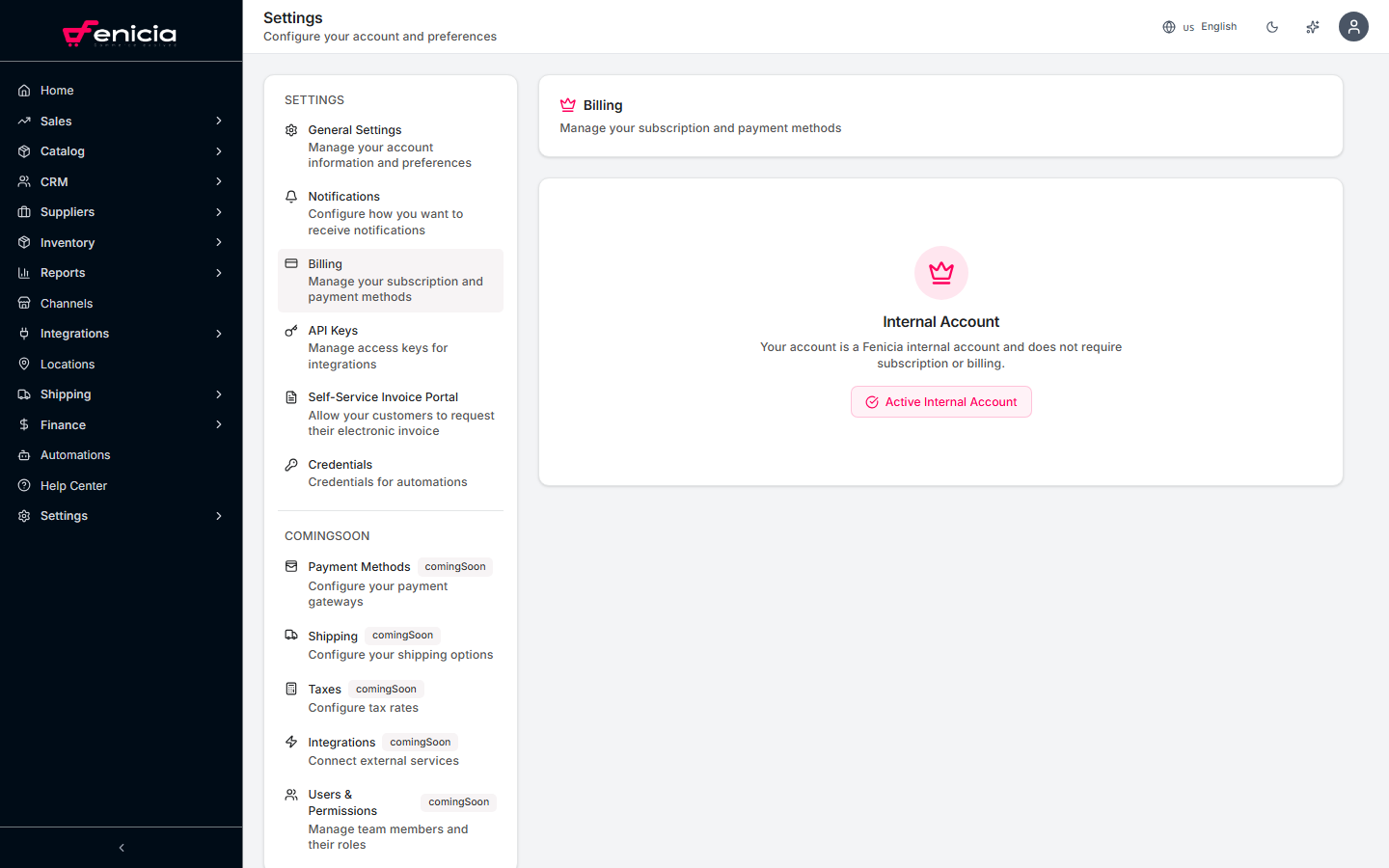Click the Home icon in the sidebar

click(x=24, y=91)
